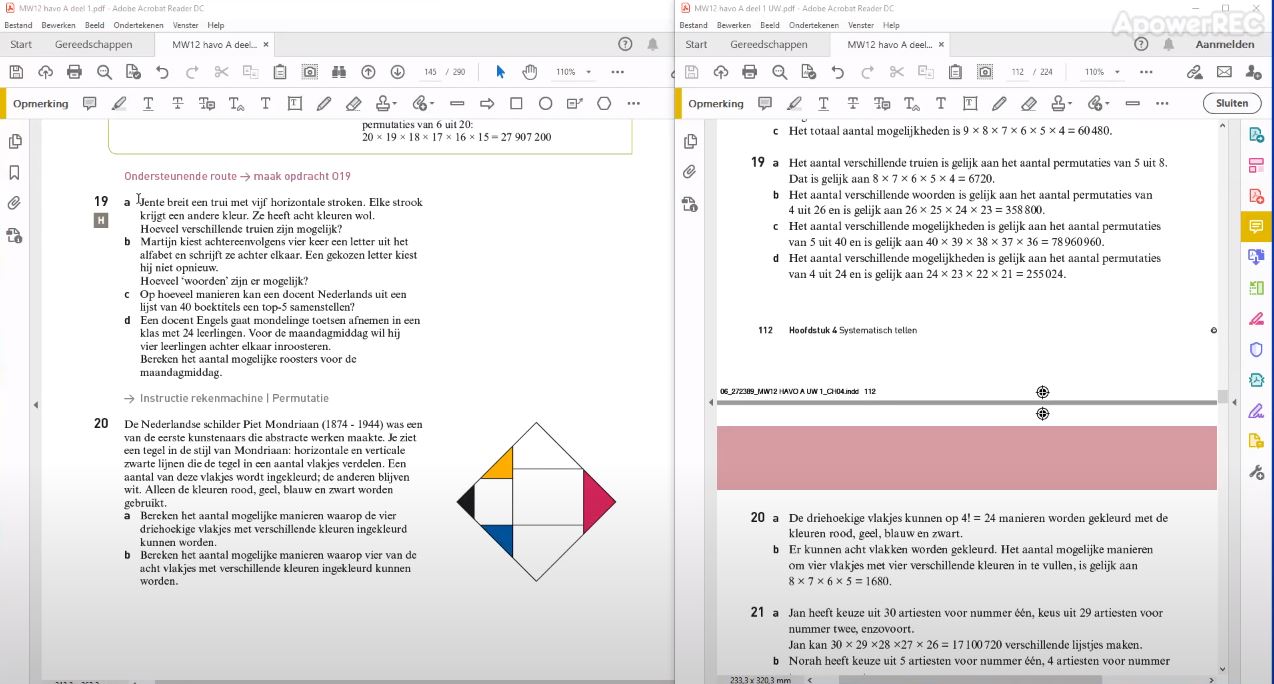Open bookmarks panel in left window sidebar

click(x=14, y=172)
